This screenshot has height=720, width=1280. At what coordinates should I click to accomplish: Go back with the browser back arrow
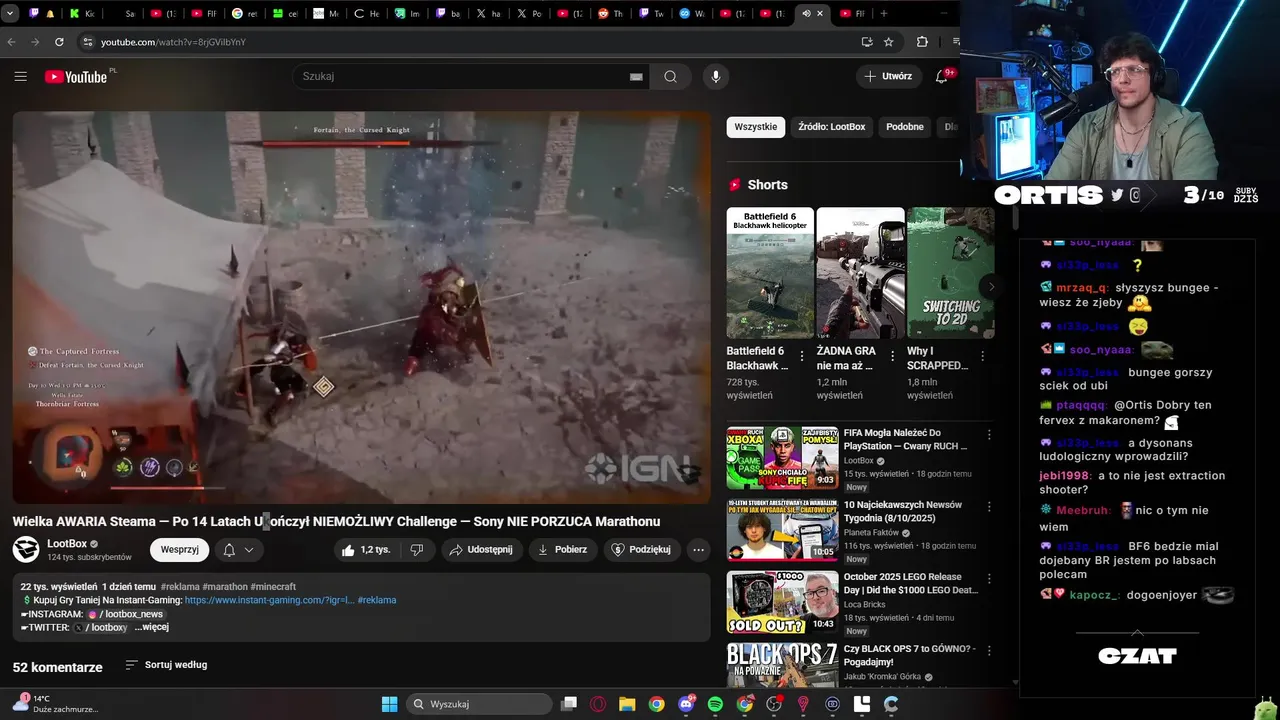(12, 42)
